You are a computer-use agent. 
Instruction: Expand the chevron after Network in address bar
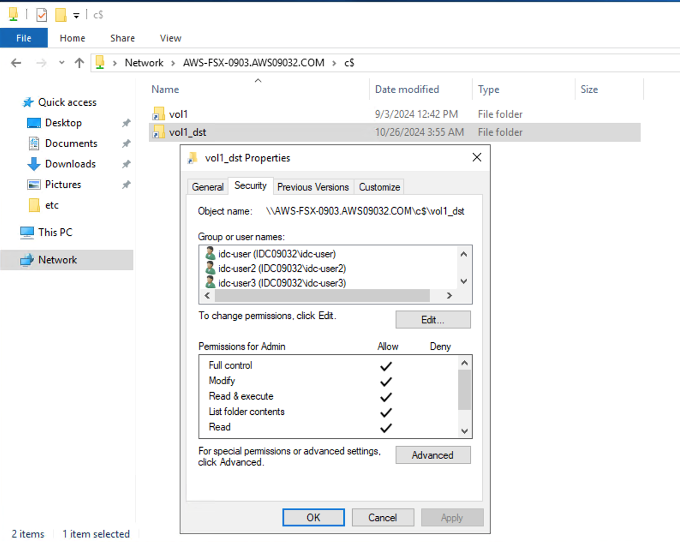[173, 63]
